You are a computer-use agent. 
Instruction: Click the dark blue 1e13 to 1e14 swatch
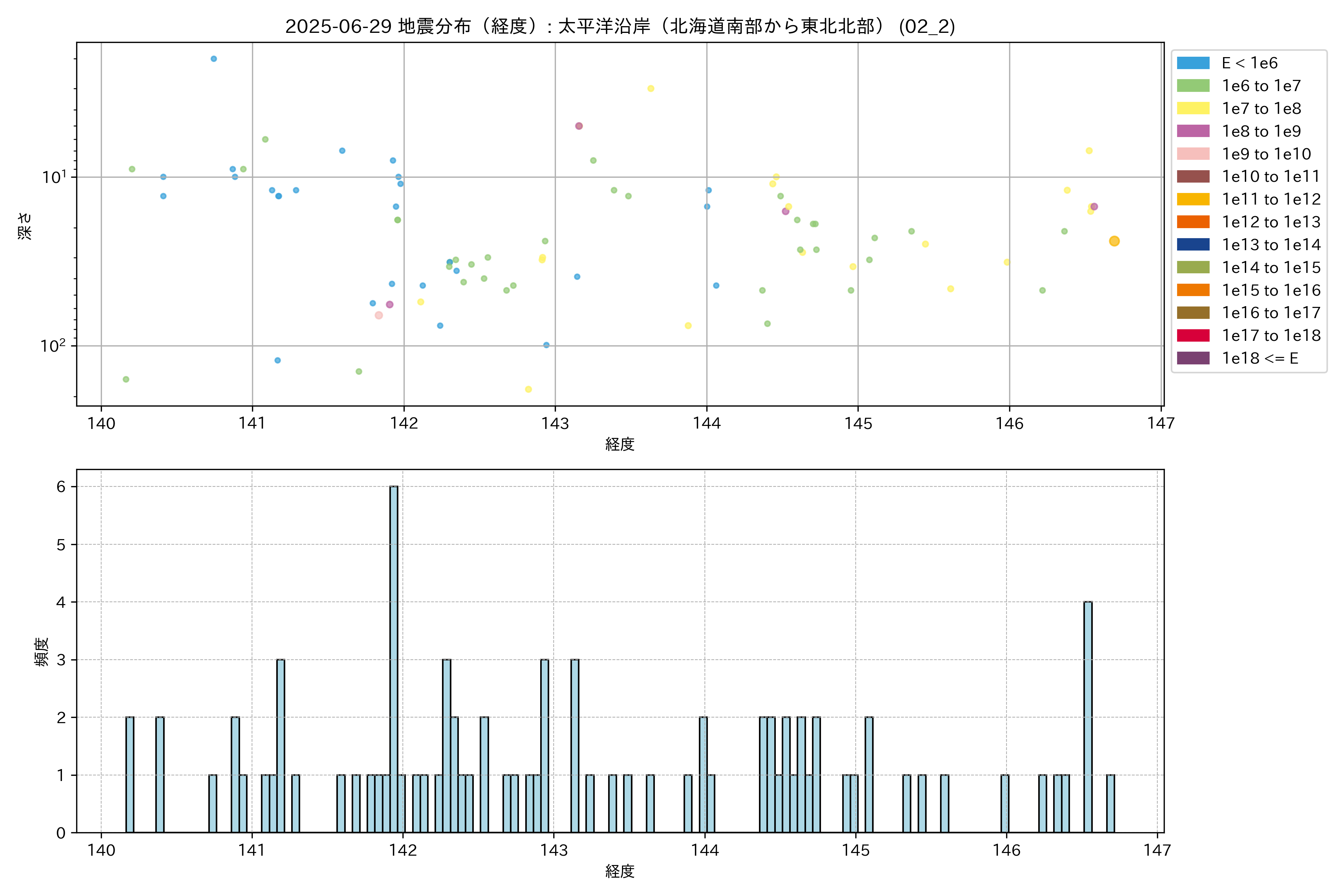click(x=1193, y=245)
